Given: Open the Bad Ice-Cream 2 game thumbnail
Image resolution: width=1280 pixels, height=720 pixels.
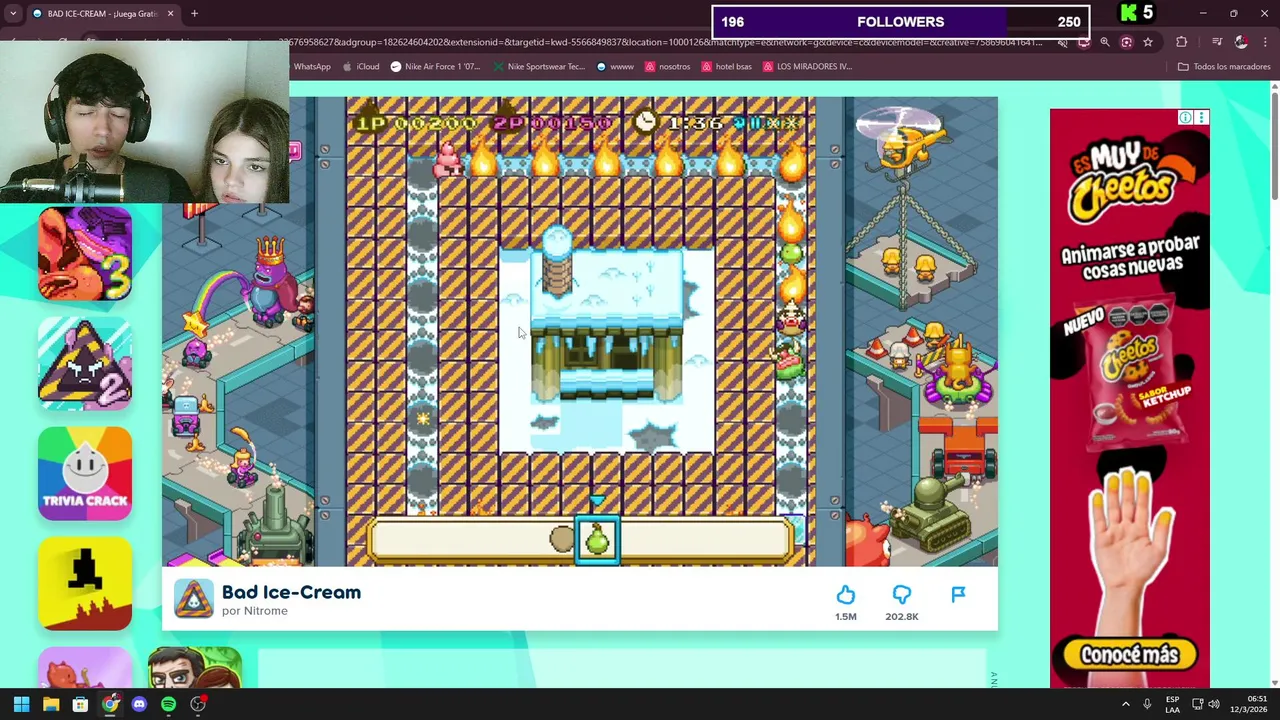Looking at the screenshot, I should [85, 364].
